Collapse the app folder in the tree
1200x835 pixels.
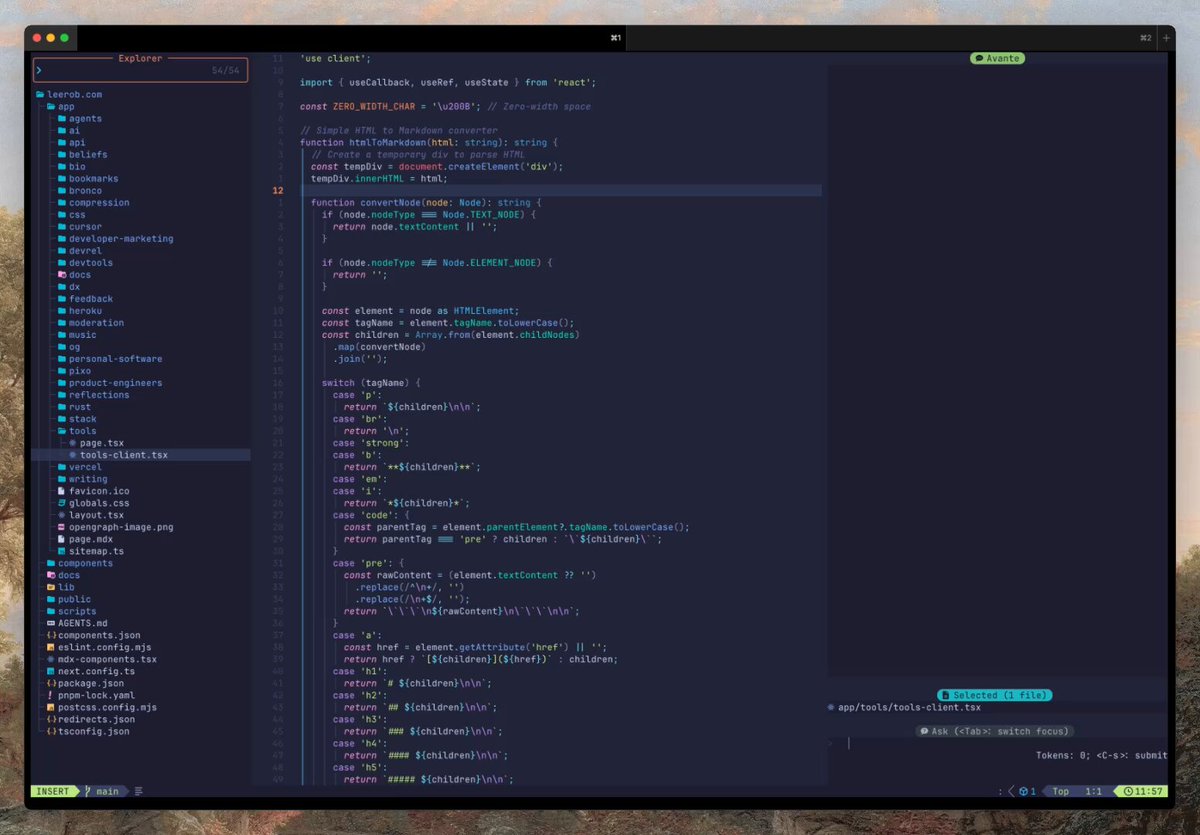pyautogui.click(x=65, y=106)
